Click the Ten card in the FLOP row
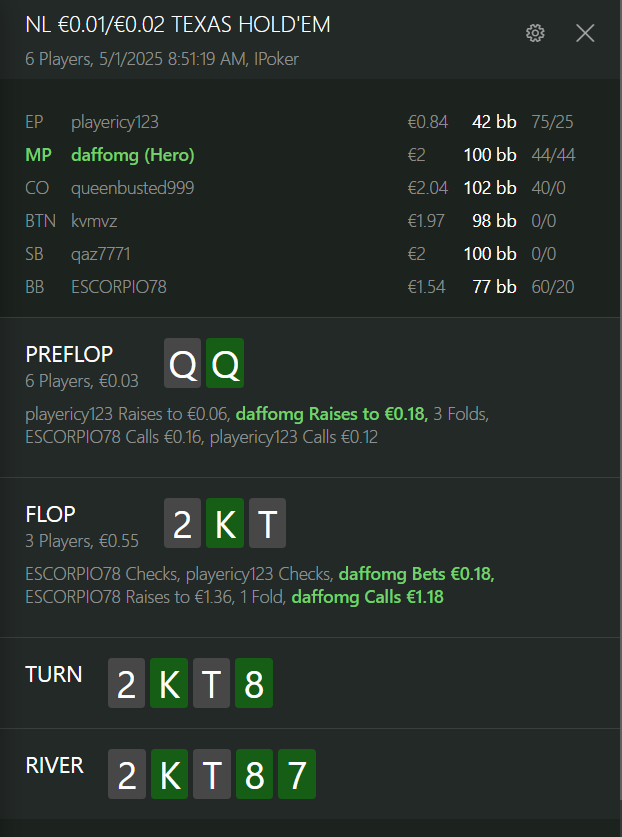The image size is (622, 837). pos(267,525)
